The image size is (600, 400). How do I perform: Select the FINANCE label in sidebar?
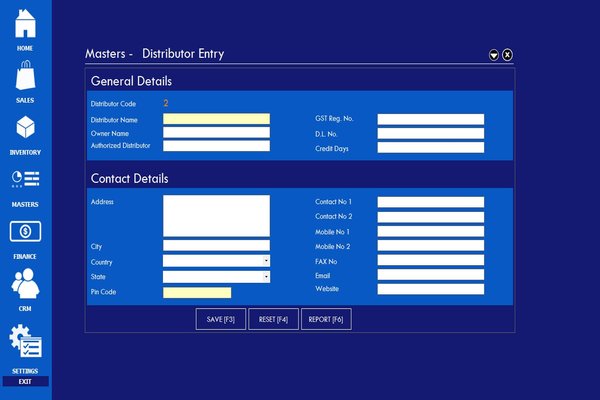25,256
